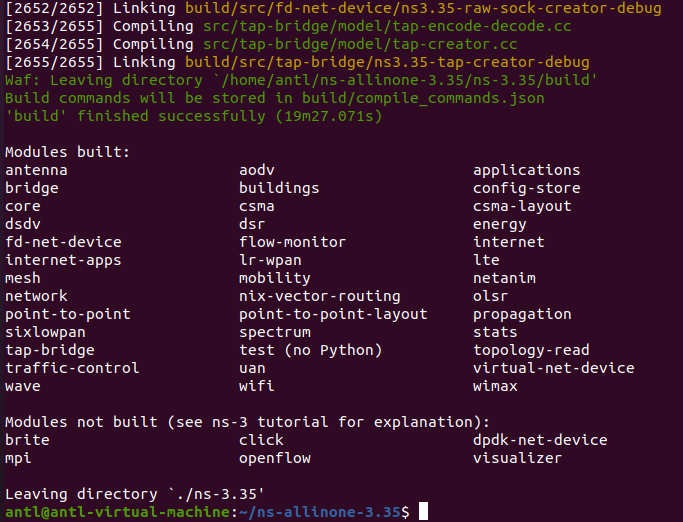Select 'tap-bridge' in modules built list
Viewport: 683px width, 522px height.
click(x=50, y=350)
